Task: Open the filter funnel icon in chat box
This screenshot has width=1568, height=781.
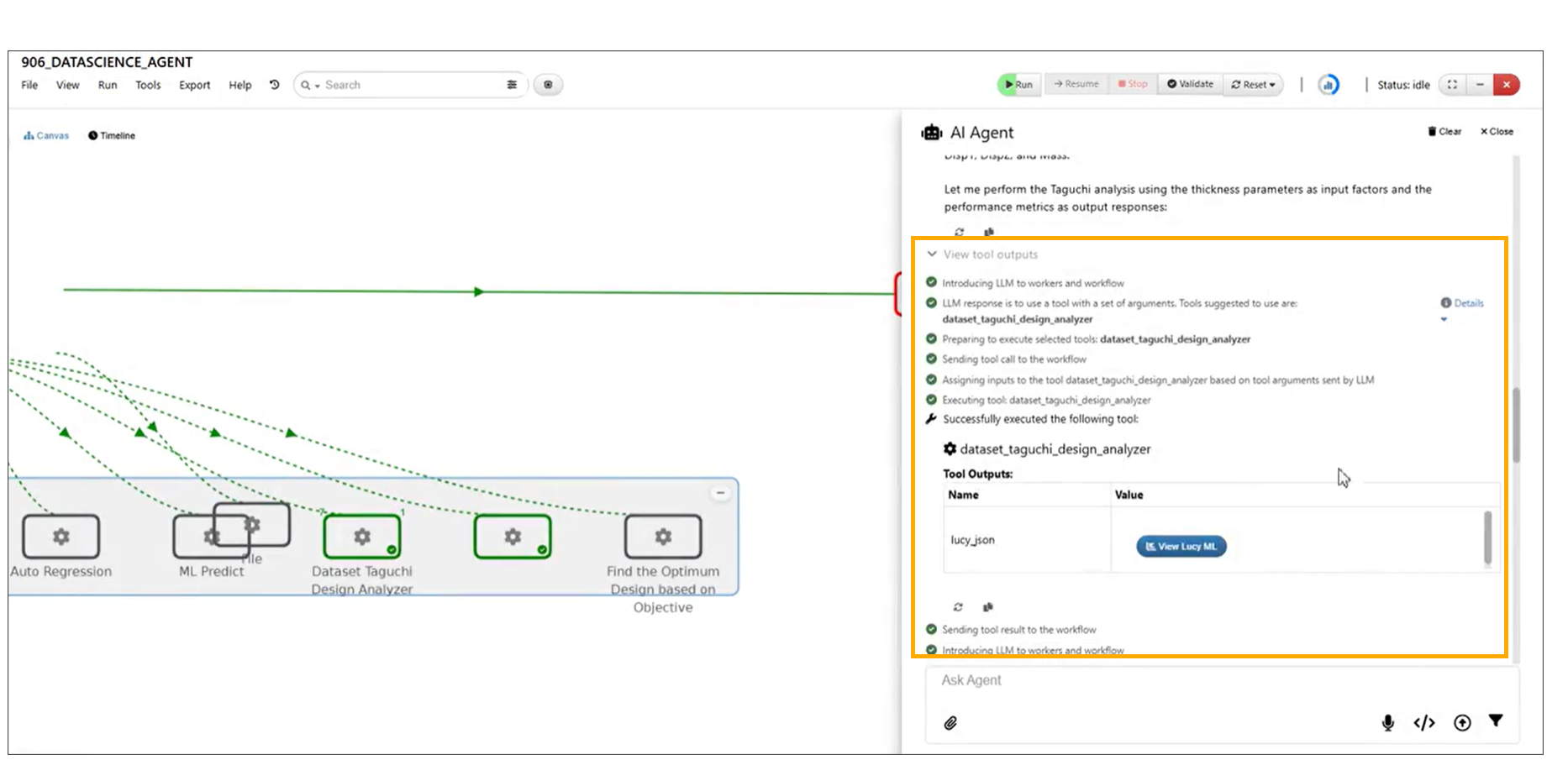Action: [1496, 721]
